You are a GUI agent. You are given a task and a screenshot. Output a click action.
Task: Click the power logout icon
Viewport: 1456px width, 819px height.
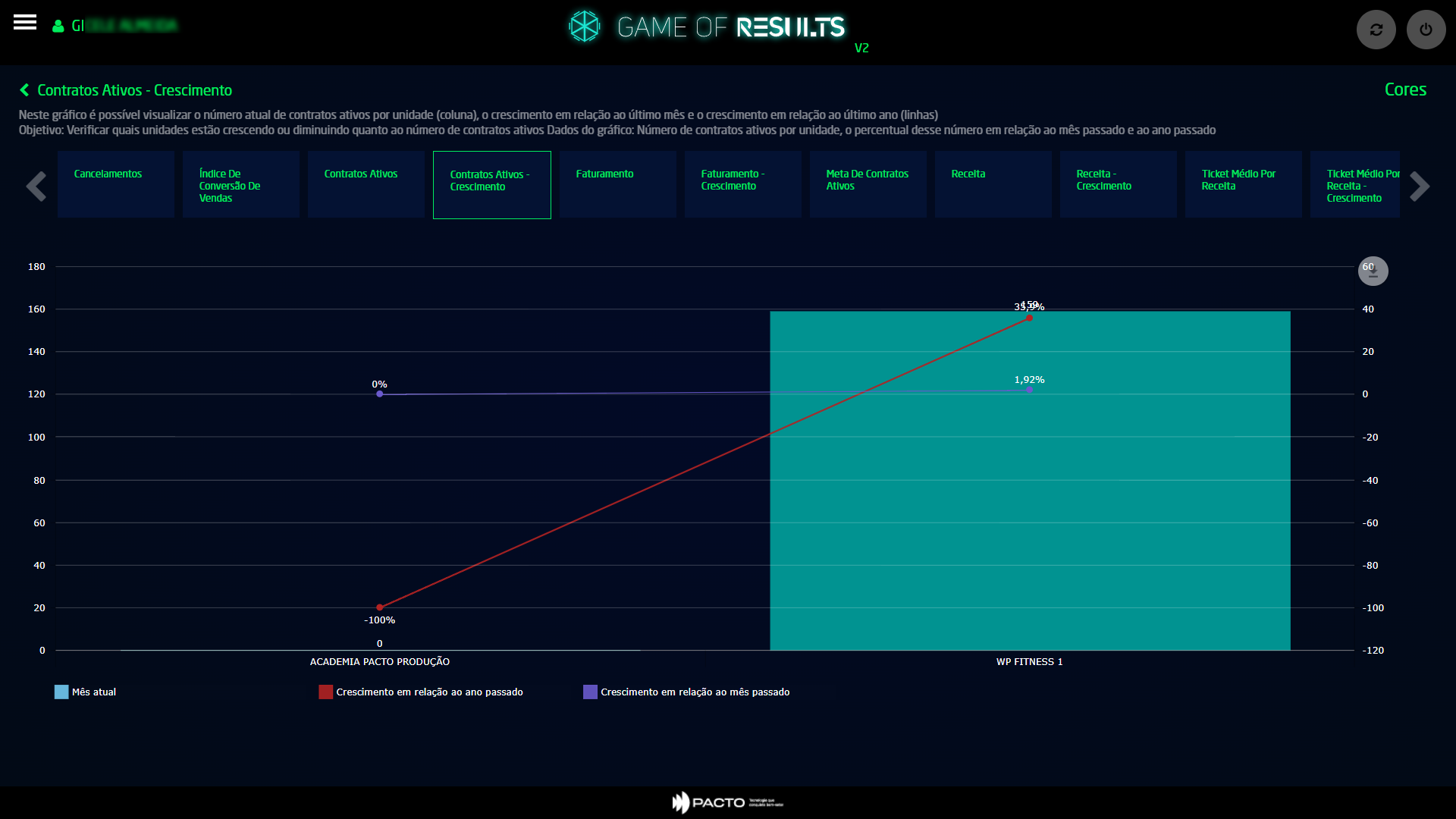(1426, 30)
